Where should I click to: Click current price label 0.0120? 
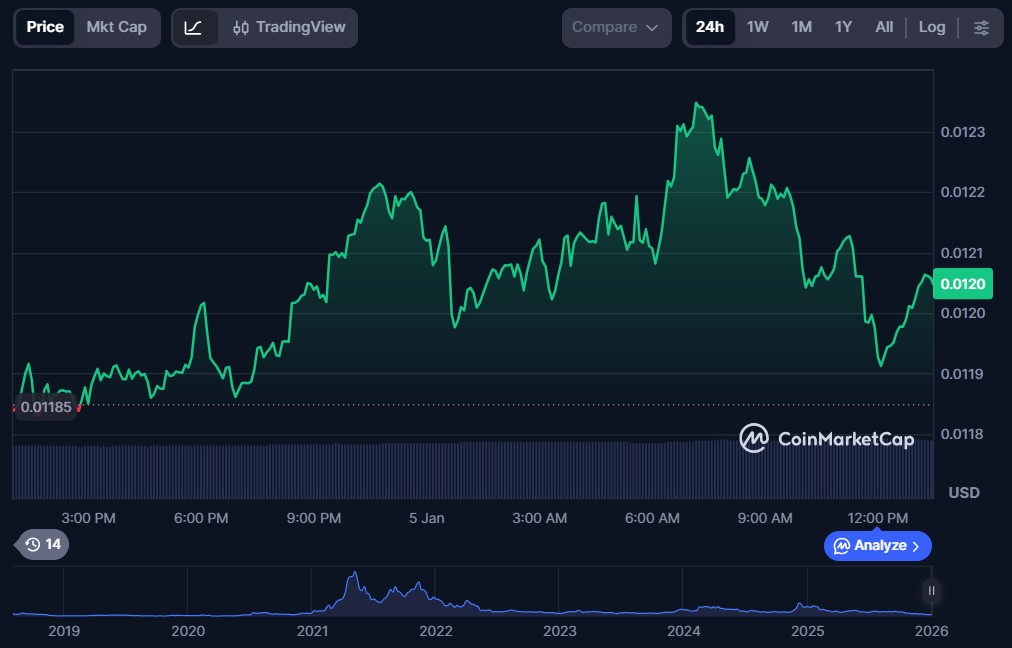(962, 284)
